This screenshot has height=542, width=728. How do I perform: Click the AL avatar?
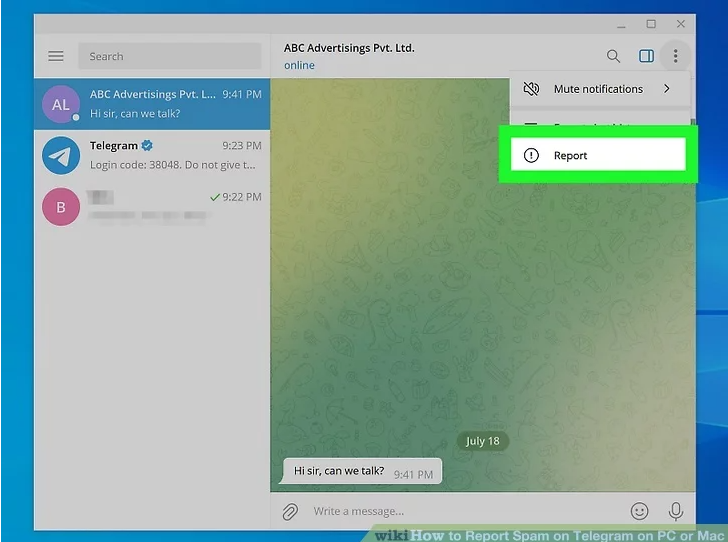(61, 104)
